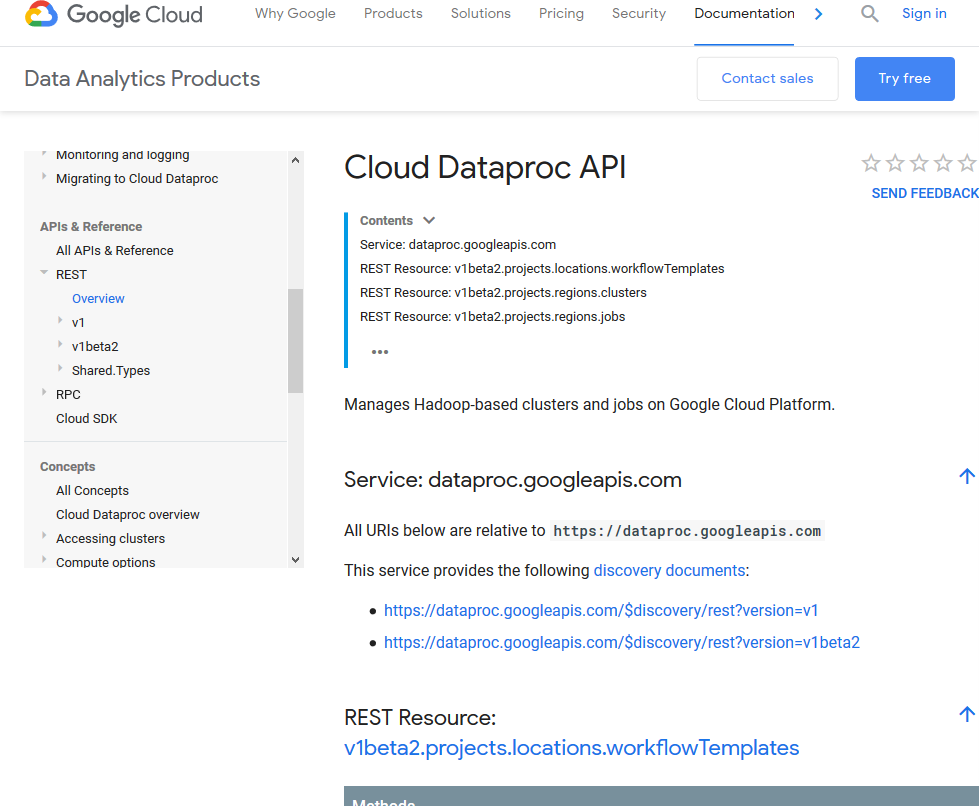
Task: Open Cloud SDK in the sidebar
Action: [x=87, y=418]
